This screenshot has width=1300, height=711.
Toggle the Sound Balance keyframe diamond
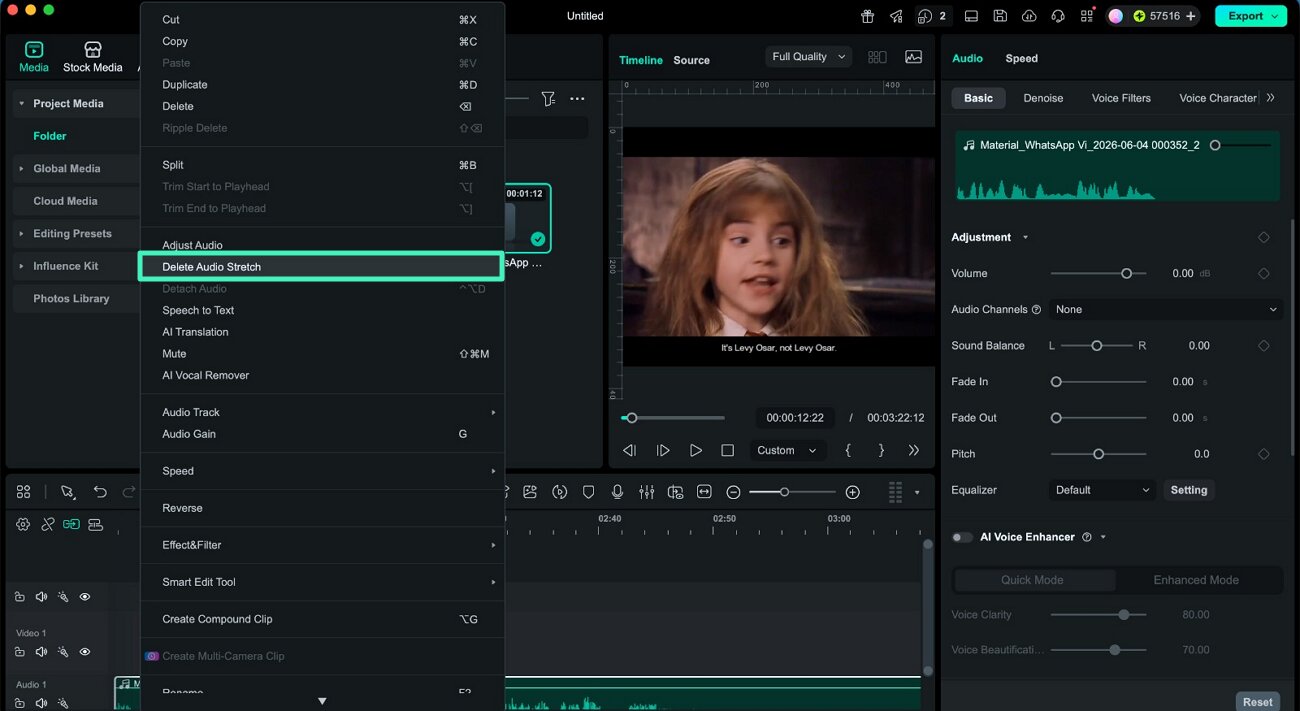pos(1263,345)
